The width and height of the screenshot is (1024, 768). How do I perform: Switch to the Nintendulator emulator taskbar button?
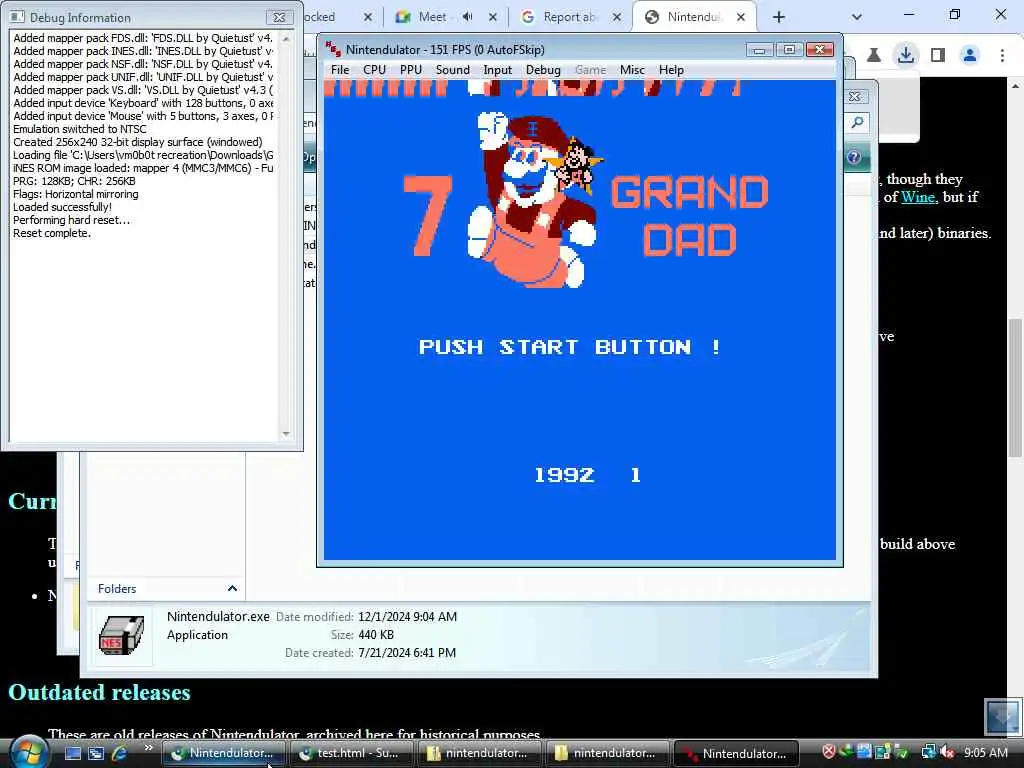click(x=735, y=753)
